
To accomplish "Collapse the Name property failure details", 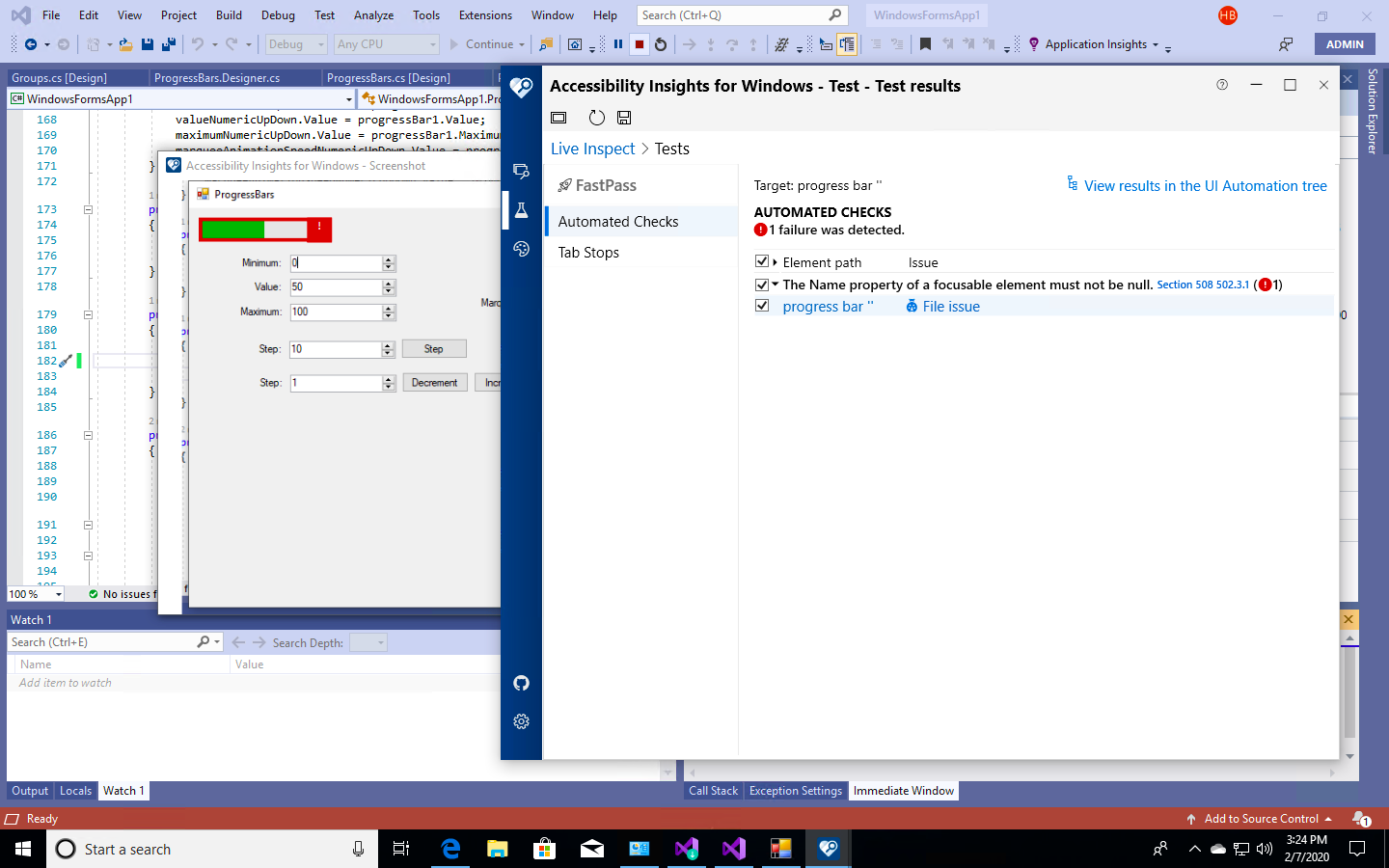I will (x=775, y=284).
